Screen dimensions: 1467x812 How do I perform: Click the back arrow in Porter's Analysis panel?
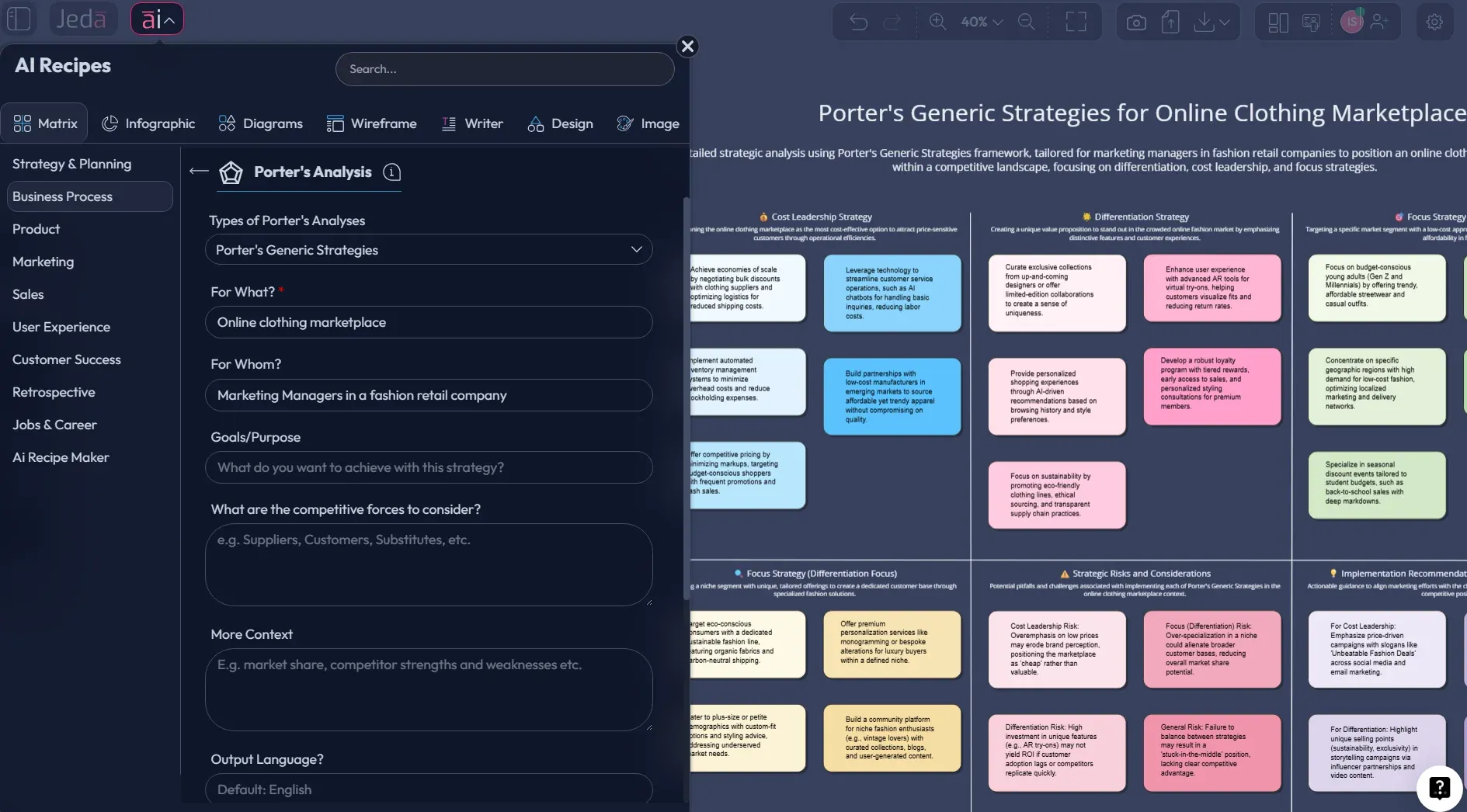coord(198,171)
